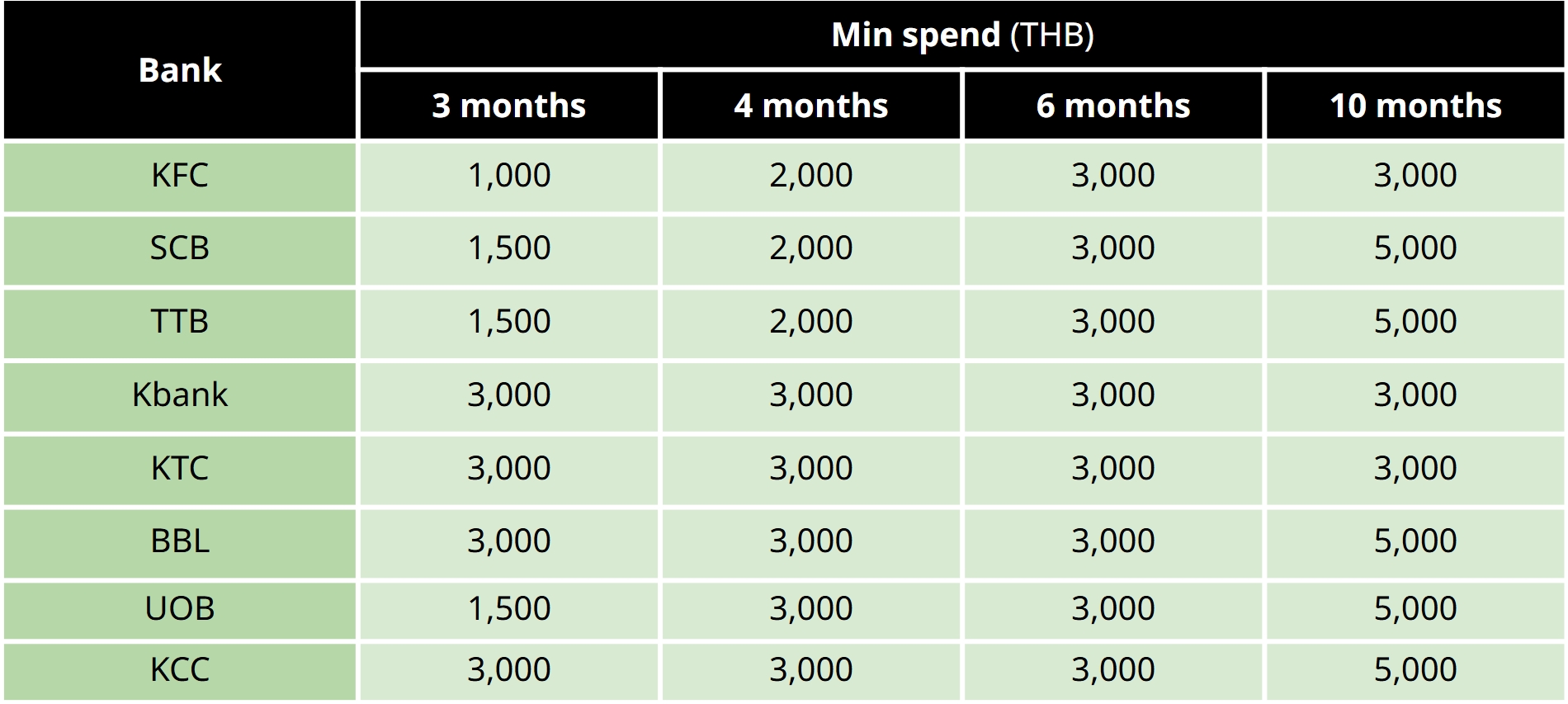This screenshot has height=704, width=1568.
Task: Click the KTC bank cell
Action: [180, 468]
